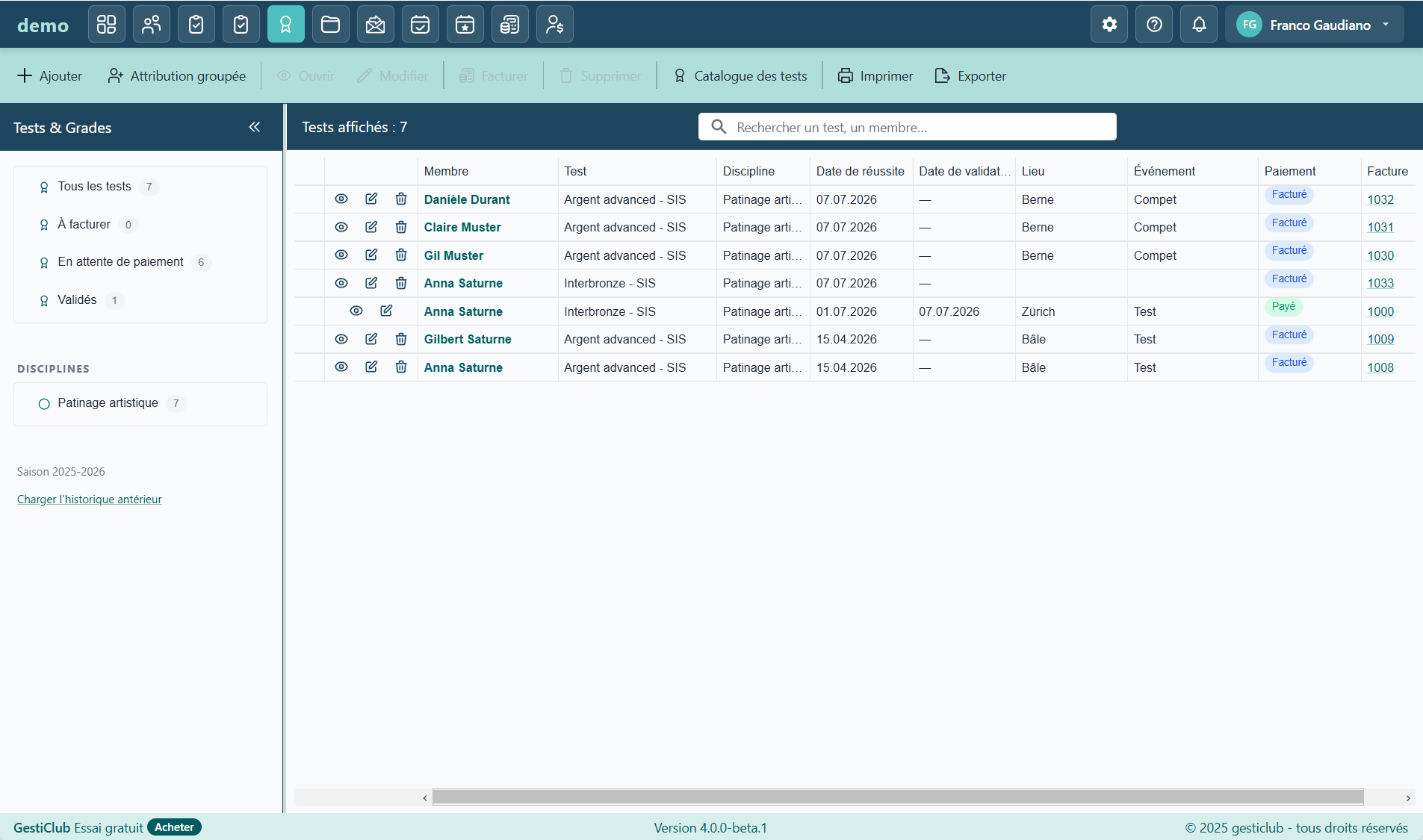Screen dimensions: 1423x840
Task: Open Attribution groupée
Action: (x=177, y=75)
